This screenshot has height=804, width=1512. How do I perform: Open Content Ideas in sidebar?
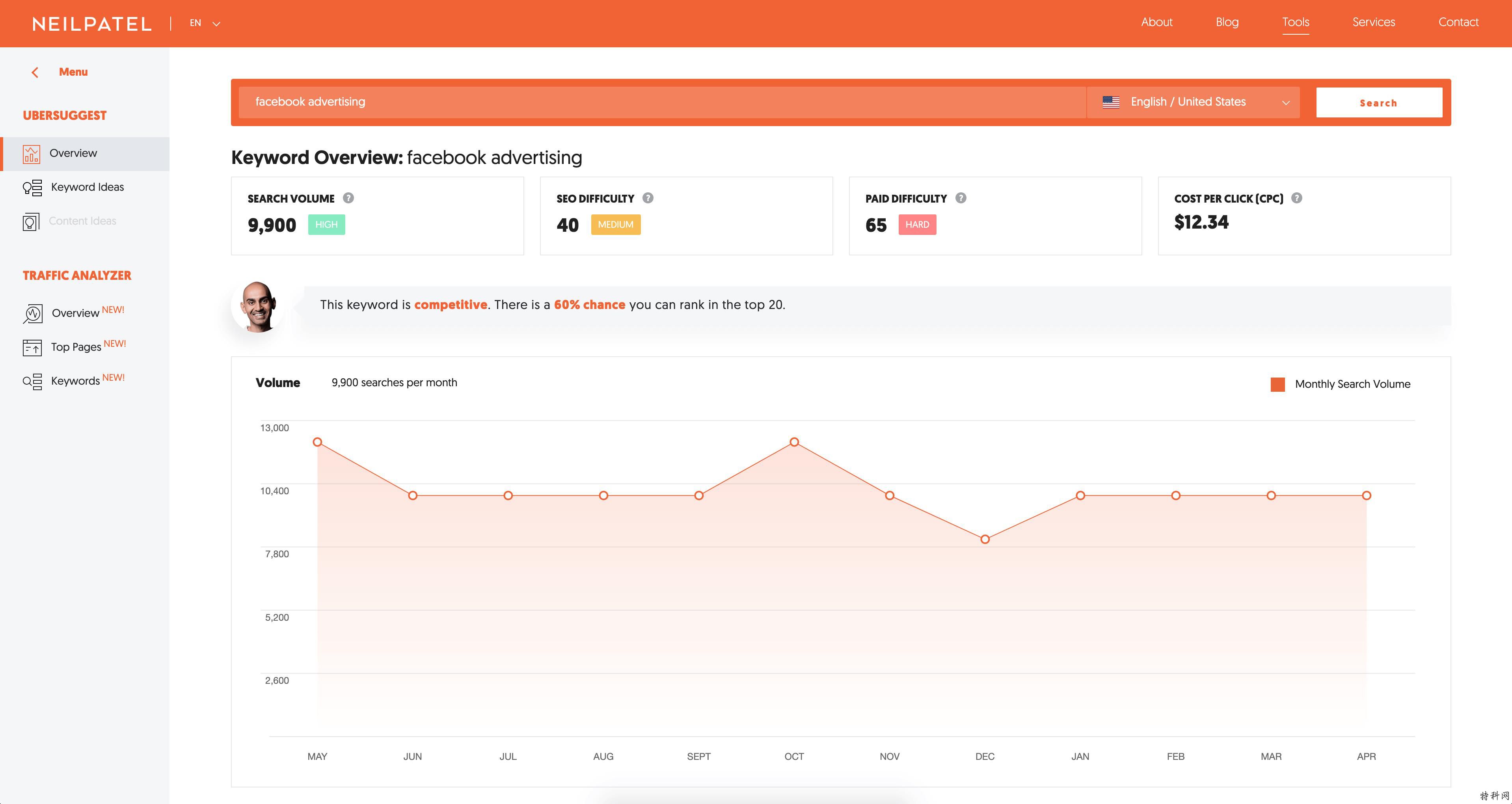tap(82, 221)
